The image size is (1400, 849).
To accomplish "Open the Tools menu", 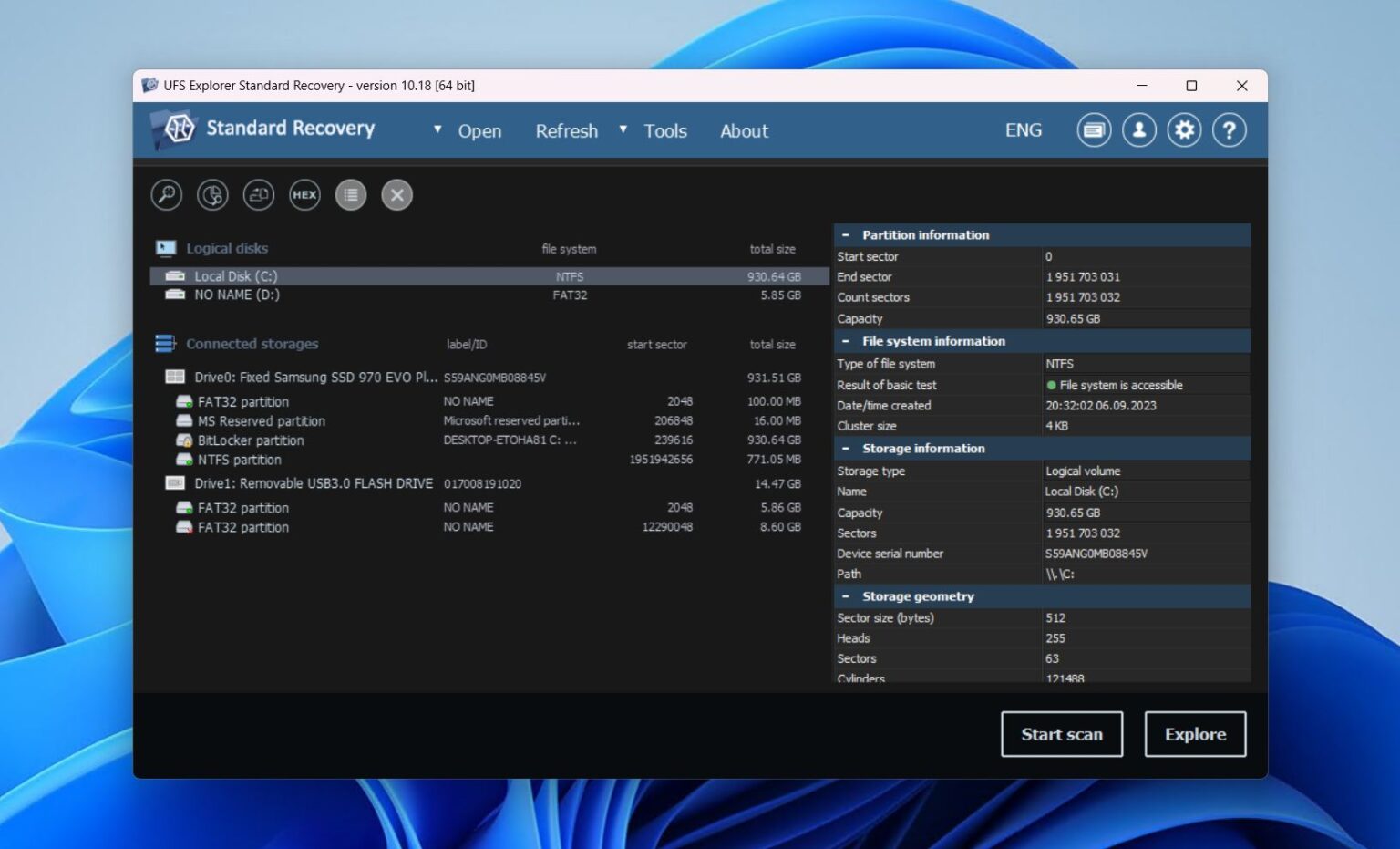I will click(x=665, y=131).
